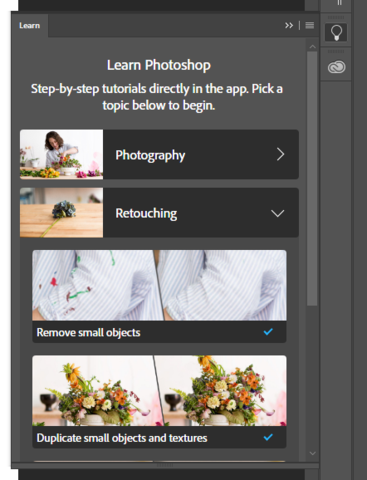Viewport: 367px width, 480px height.
Task: Switch to the Learn tab
Action: click(x=30, y=25)
